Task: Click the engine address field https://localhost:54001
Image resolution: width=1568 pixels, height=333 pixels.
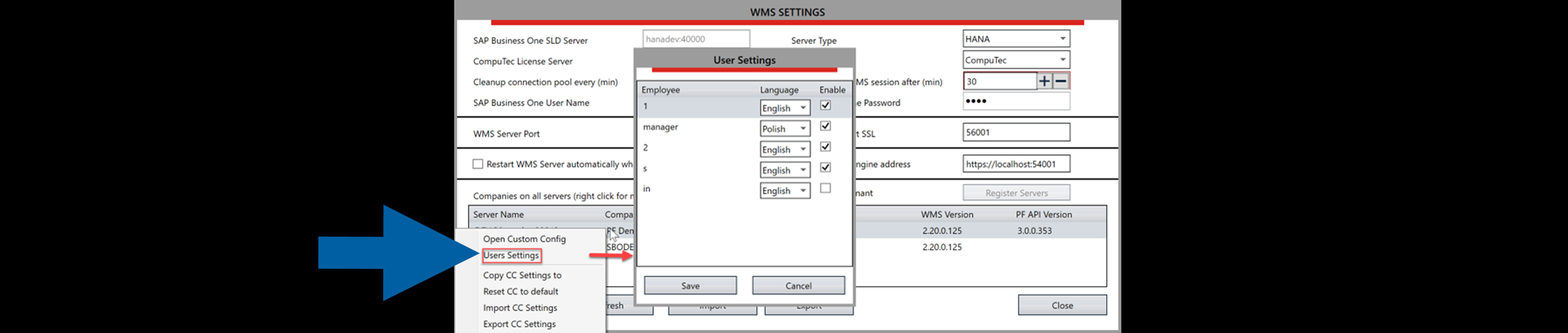Action: (x=1016, y=164)
